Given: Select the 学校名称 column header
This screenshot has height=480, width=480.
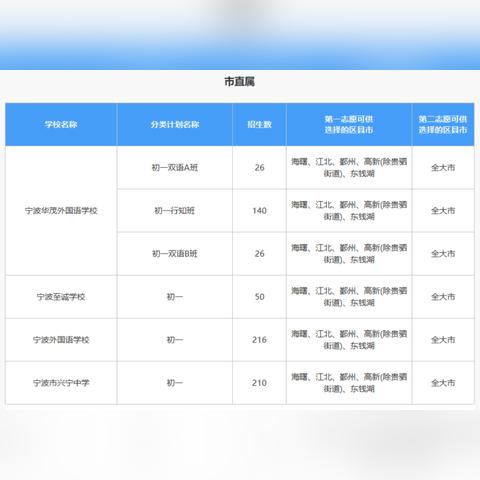Looking at the screenshot, I should point(61,125).
